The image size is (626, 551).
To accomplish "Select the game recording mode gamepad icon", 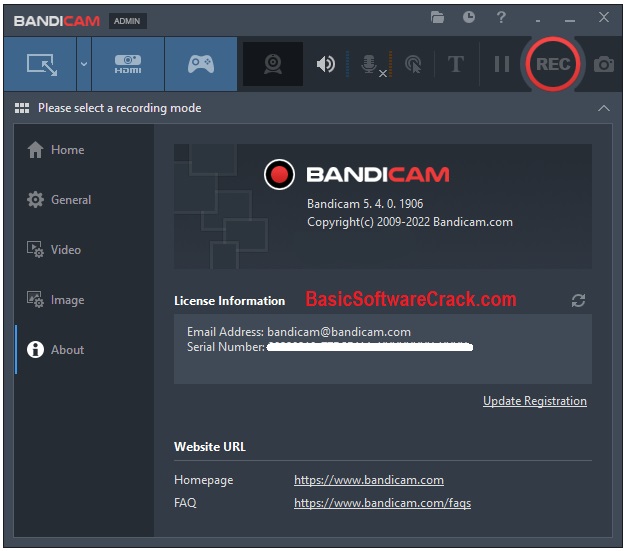I will tap(201, 64).
